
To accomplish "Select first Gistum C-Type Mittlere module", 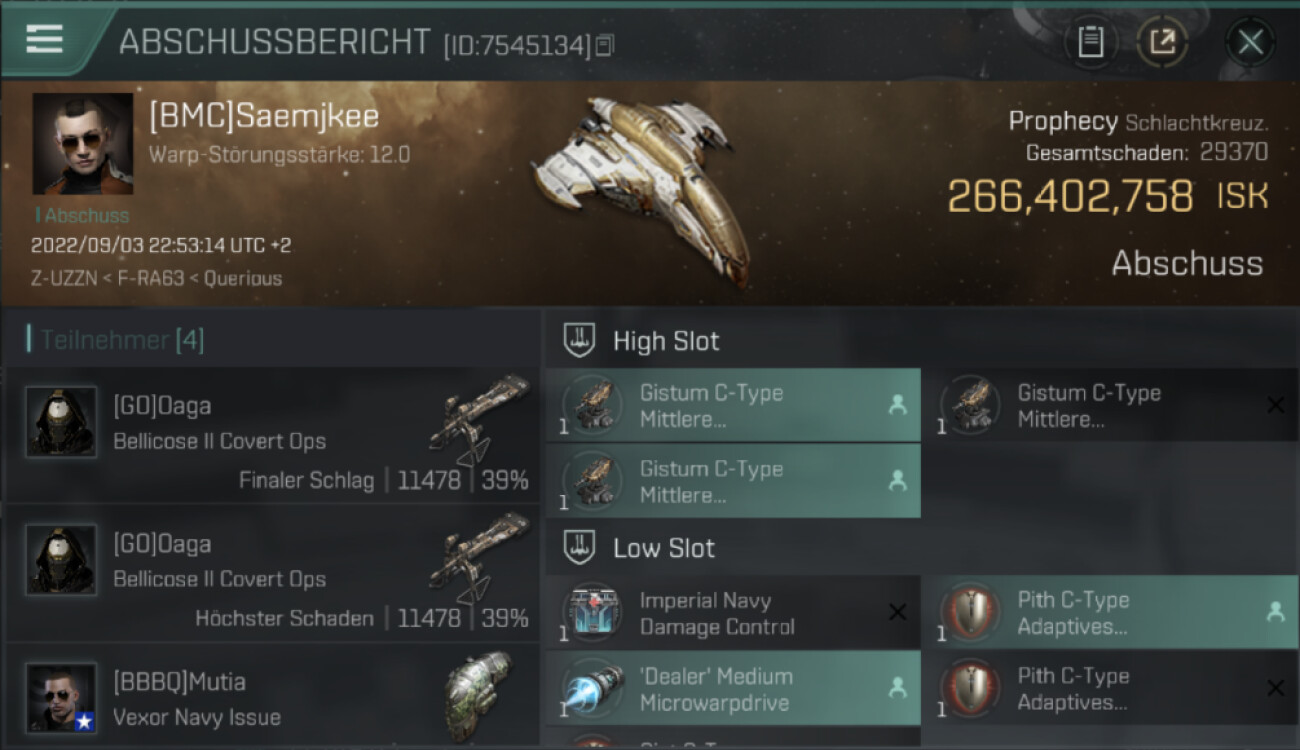I will pos(733,405).
